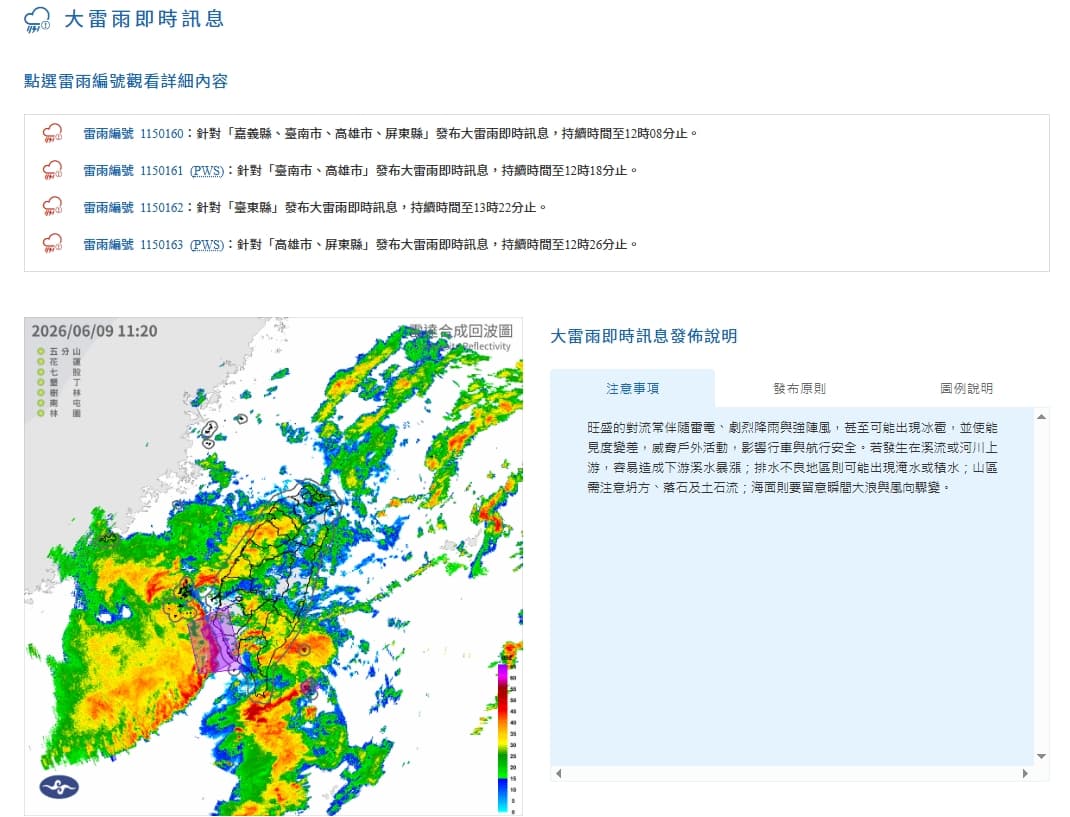Open thunderstorm details link 雷雨編號 1150163
The image size is (1070, 817).
(133, 244)
